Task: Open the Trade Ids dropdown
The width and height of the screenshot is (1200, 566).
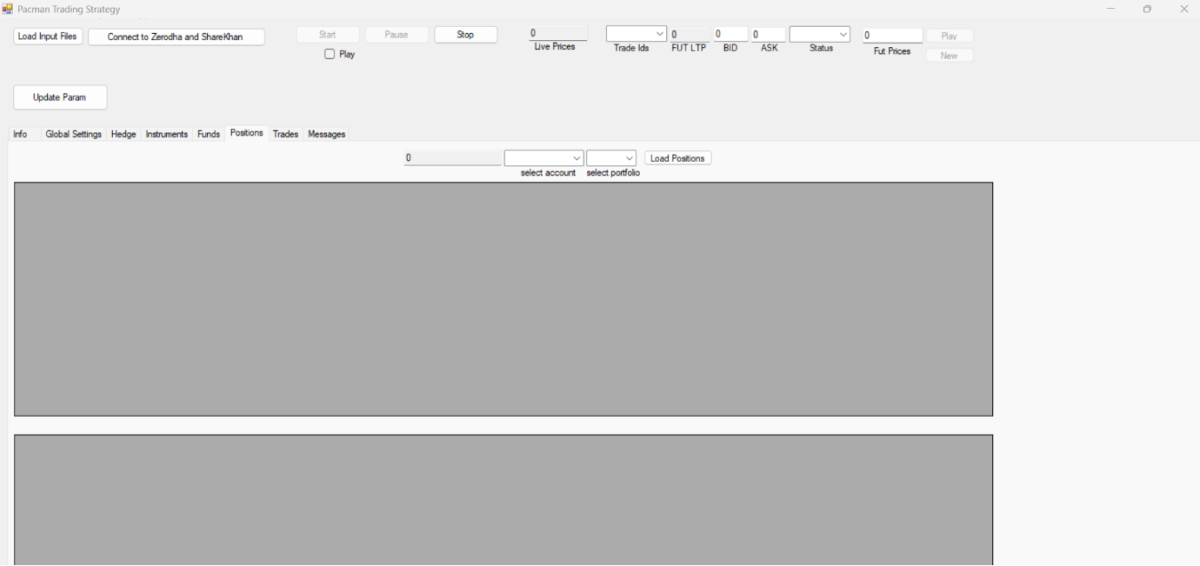Action: (636, 34)
